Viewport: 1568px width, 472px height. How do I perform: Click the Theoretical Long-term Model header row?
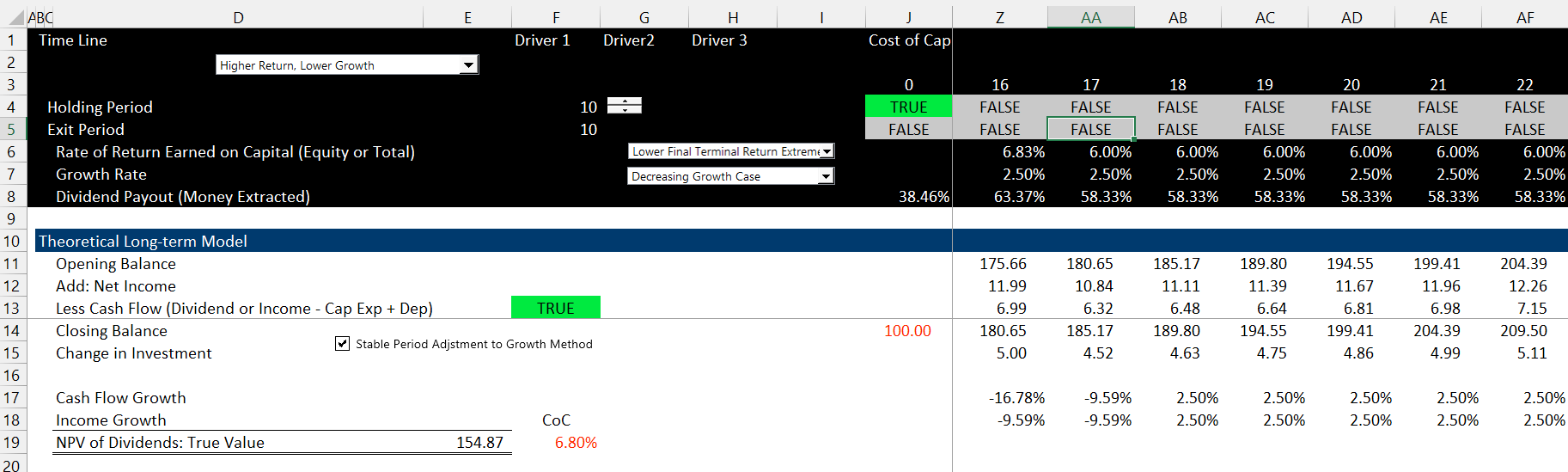point(143,242)
